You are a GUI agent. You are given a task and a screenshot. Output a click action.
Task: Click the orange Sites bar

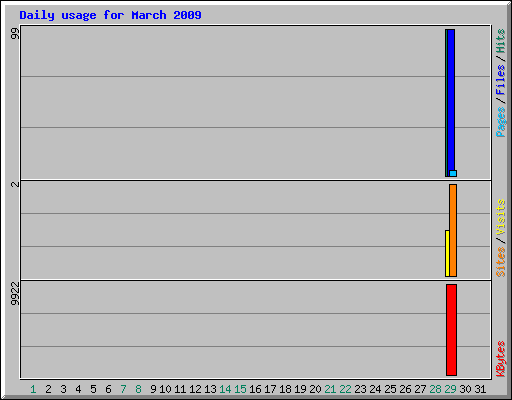[453, 230]
